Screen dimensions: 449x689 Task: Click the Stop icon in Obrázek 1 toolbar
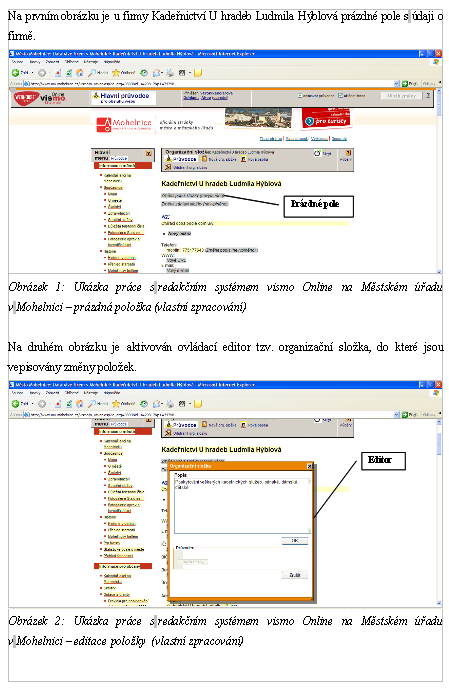58,73
